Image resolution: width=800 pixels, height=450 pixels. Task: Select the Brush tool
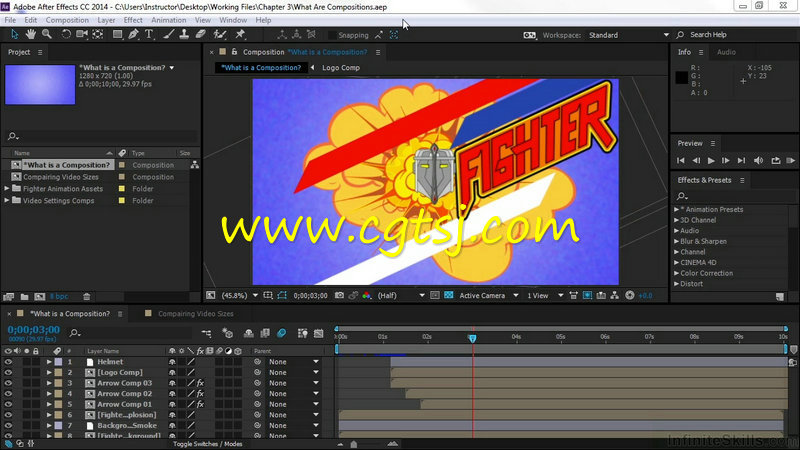[168, 34]
